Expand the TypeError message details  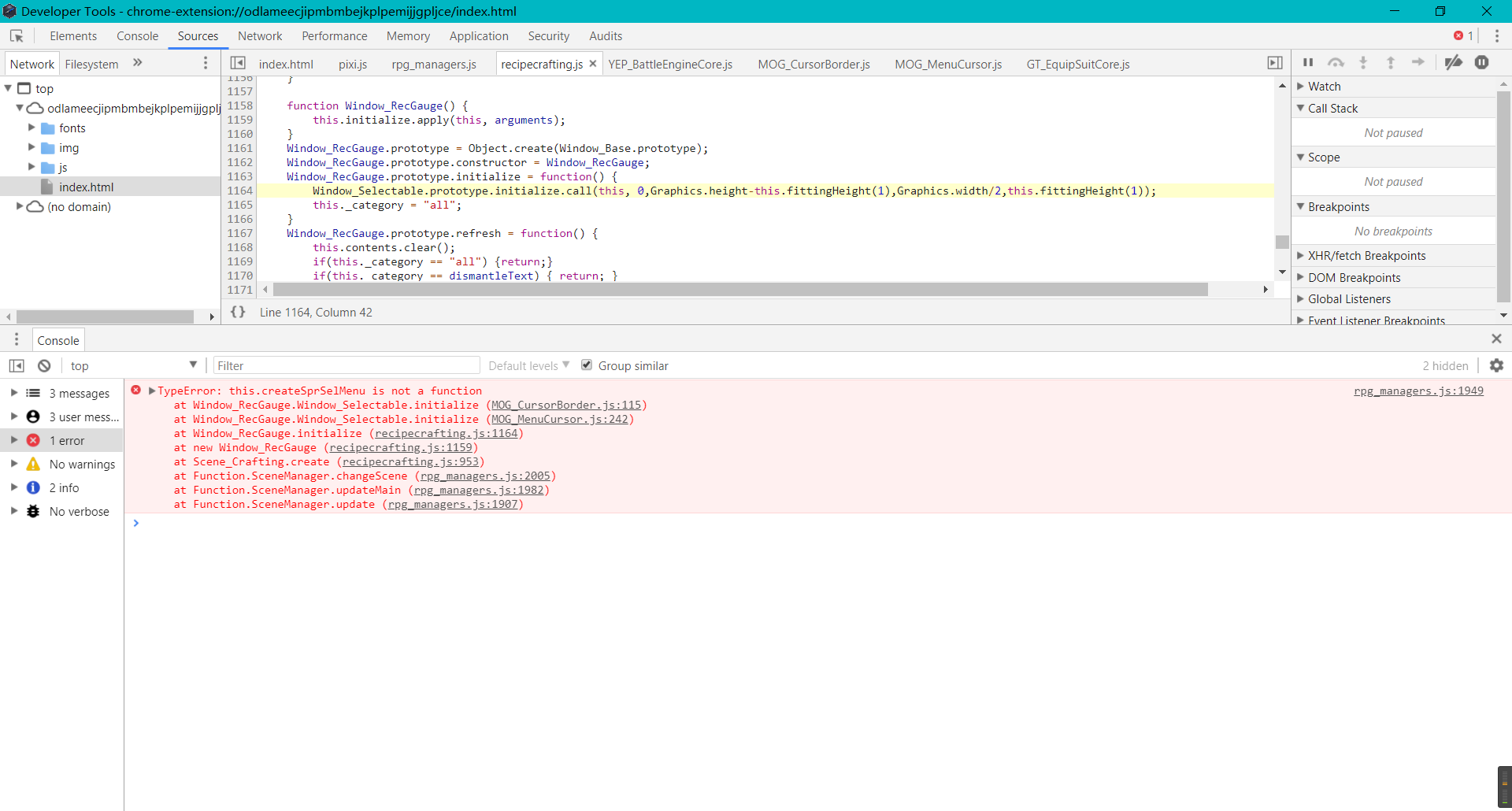[152, 391]
